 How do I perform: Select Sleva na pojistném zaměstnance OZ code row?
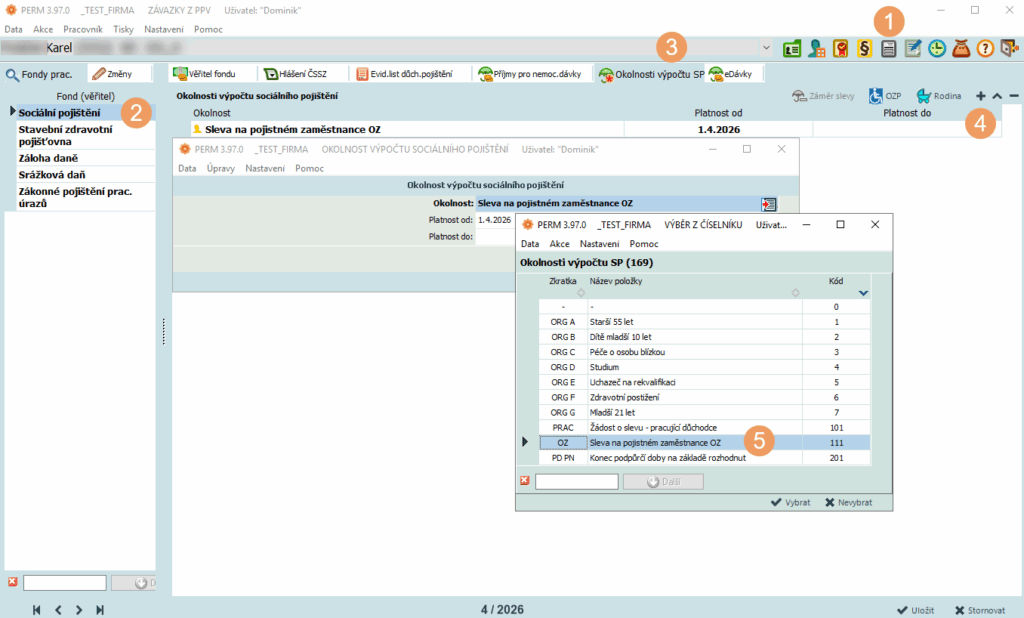[705, 443]
